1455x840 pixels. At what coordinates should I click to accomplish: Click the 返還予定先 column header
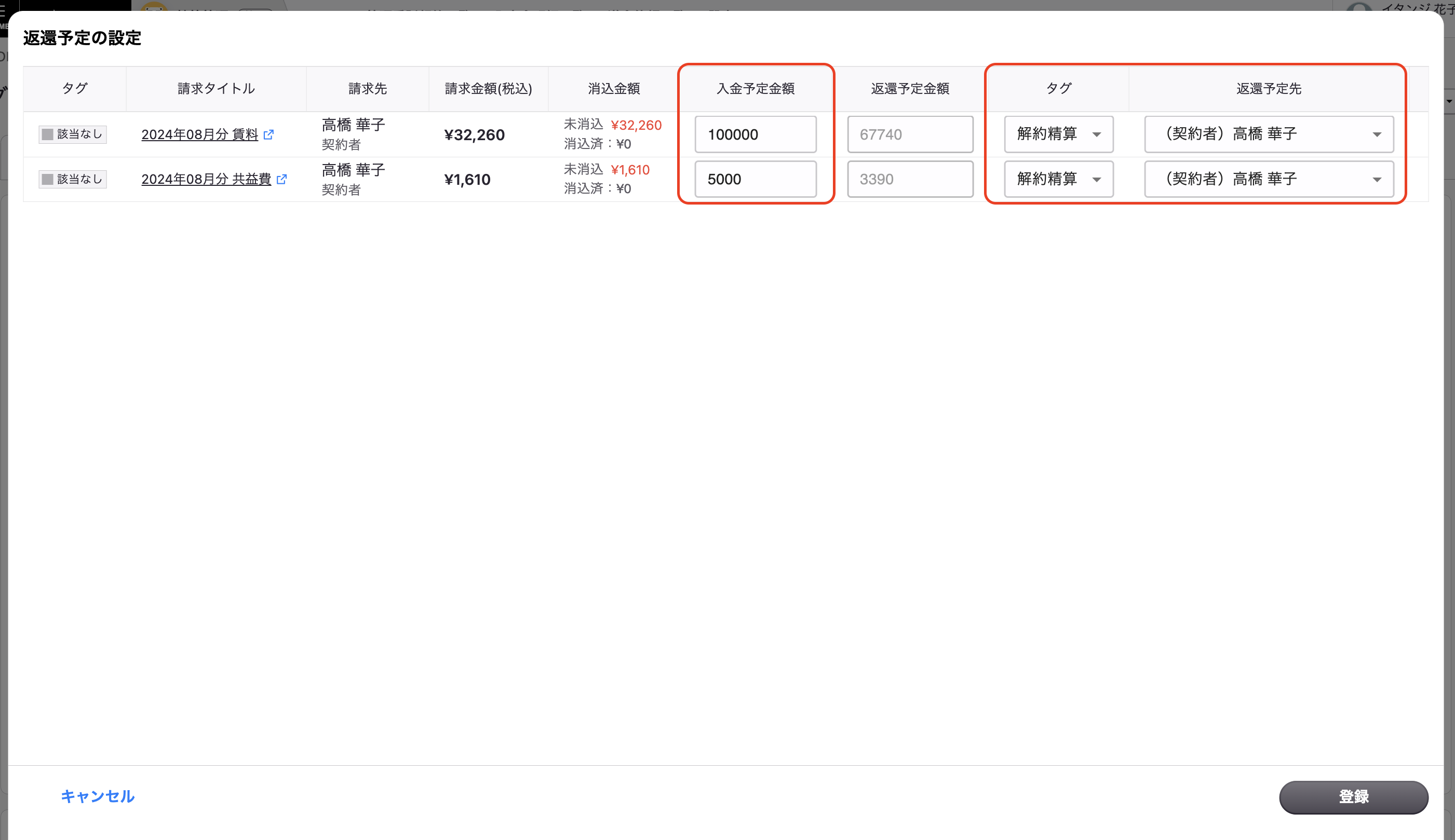[x=1269, y=89]
